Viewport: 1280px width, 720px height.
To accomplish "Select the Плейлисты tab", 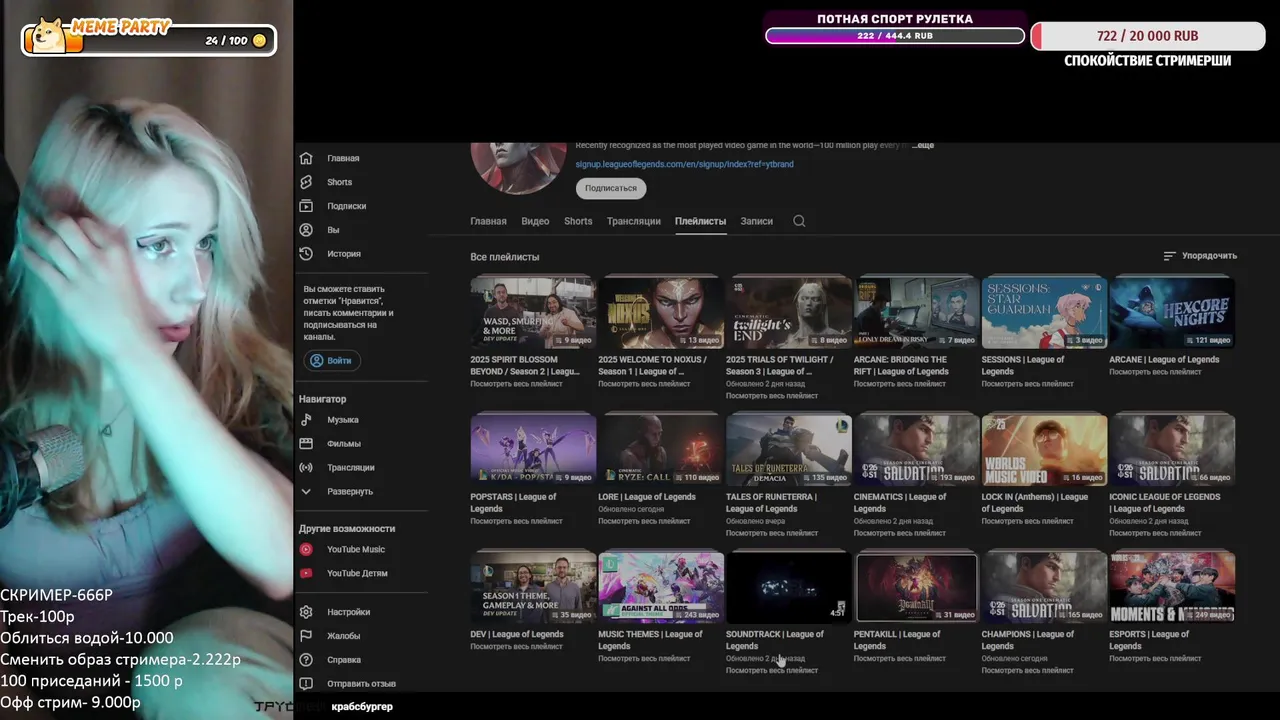I will 700,221.
